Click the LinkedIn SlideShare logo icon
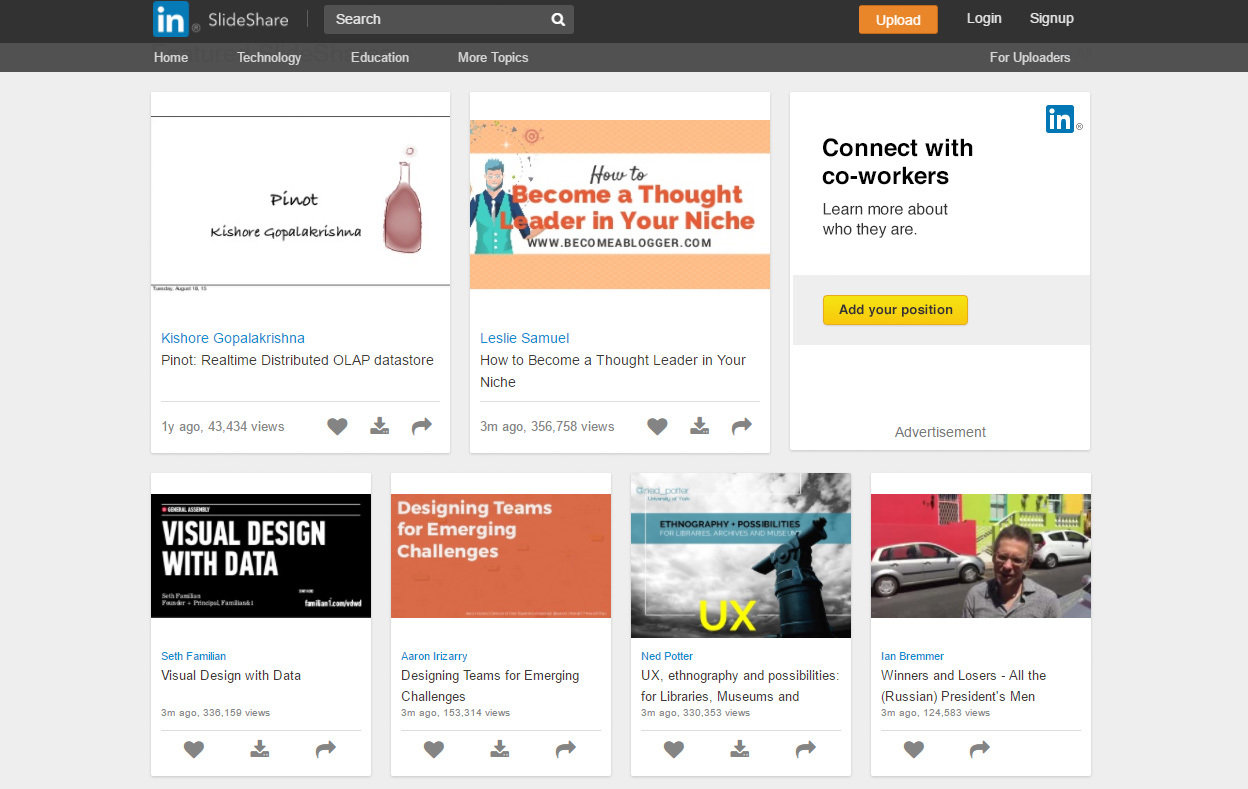This screenshot has height=789, width=1248. pos(171,19)
